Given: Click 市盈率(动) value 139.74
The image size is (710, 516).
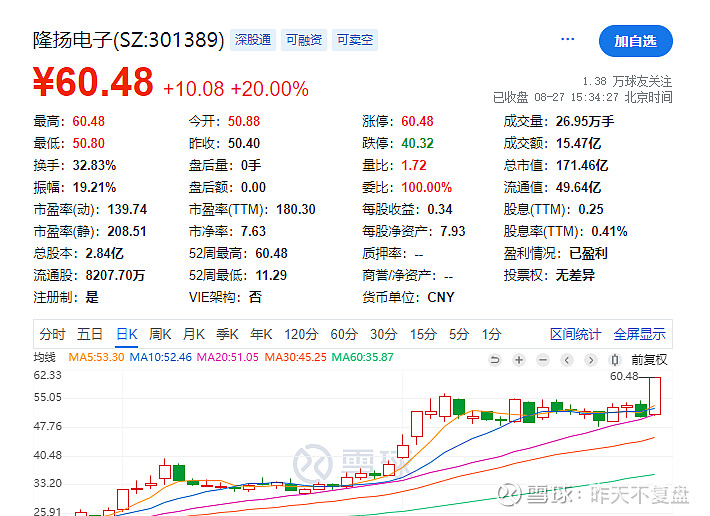Looking at the screenshot, I should coord(127,209).
